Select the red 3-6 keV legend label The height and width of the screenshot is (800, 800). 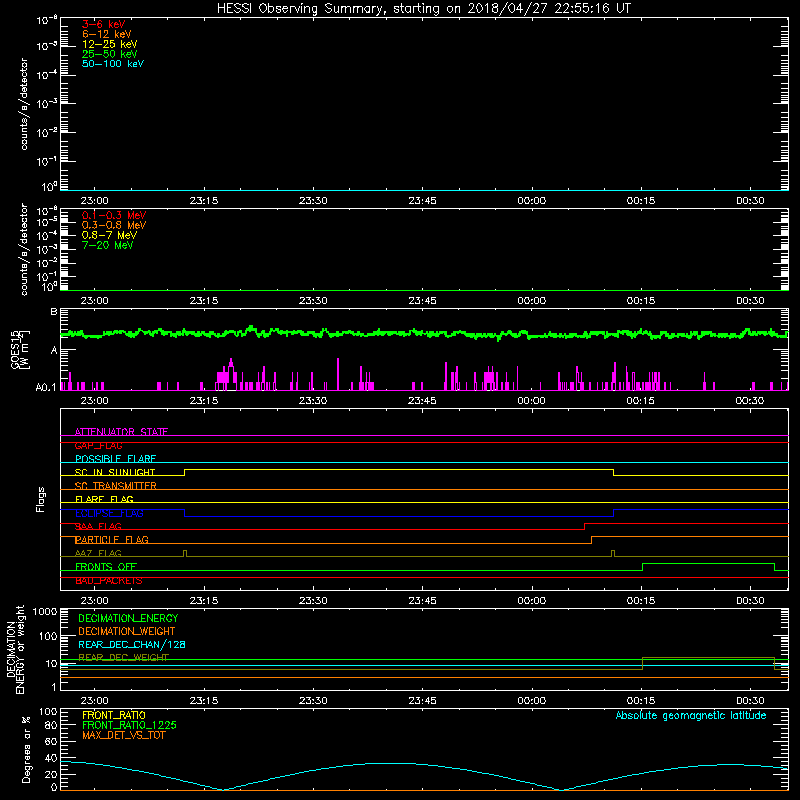pos(104,24)
